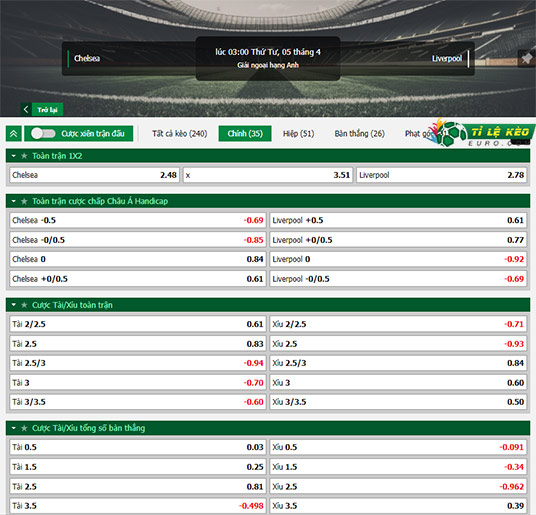Collapse the tổng số bàn thắng arrow
Viewport: 536px width, 515px height.
14,428
